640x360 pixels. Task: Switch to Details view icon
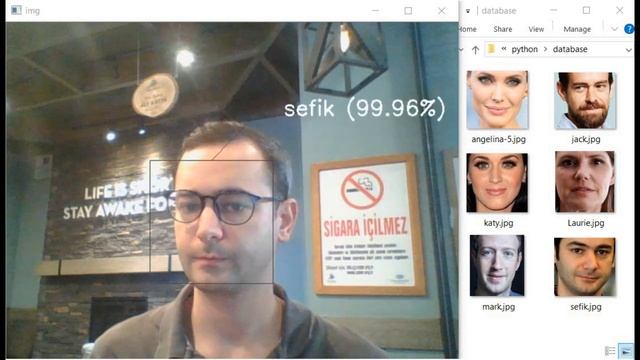[x=610, y=351]
